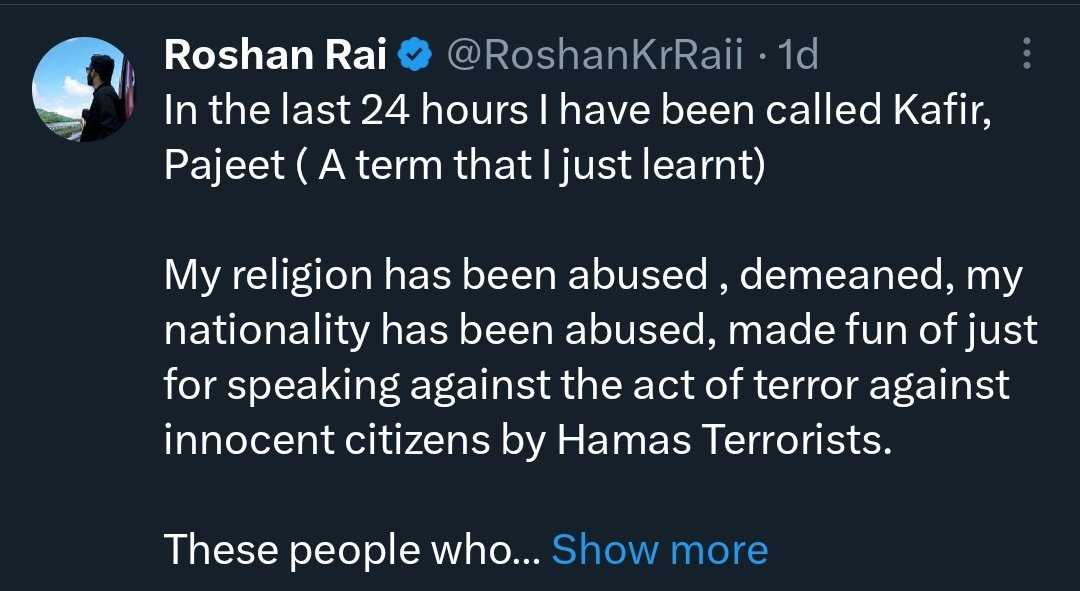Image resolution: width=1080 pixels, height=591 pixels.
Task: Click the line 'for speaking against the act of terror'
Action: [586, 385]
